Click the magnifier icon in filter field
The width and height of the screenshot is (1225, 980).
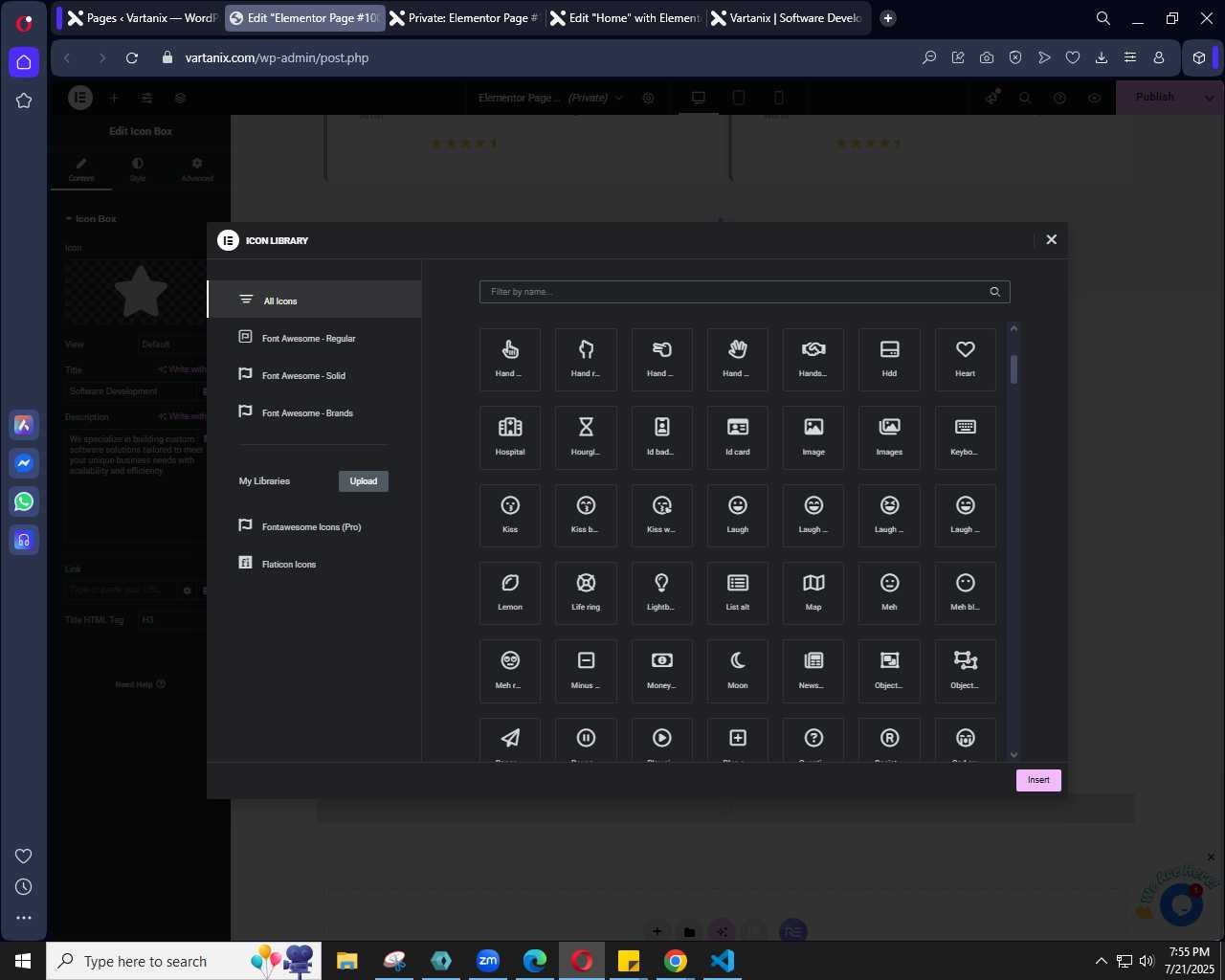[x=994, y=292]
